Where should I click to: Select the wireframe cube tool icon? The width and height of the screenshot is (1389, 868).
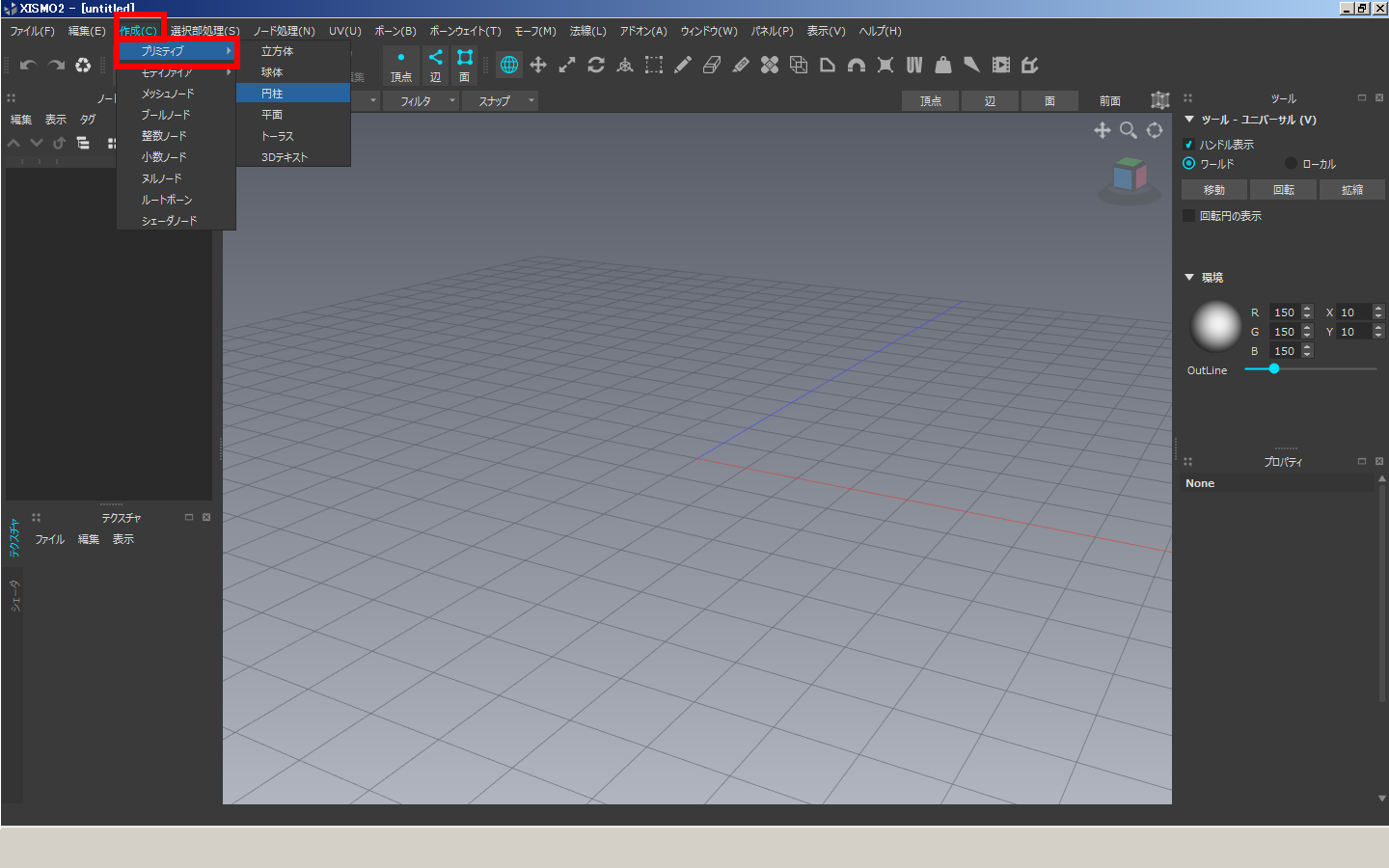tap(799, 65)
